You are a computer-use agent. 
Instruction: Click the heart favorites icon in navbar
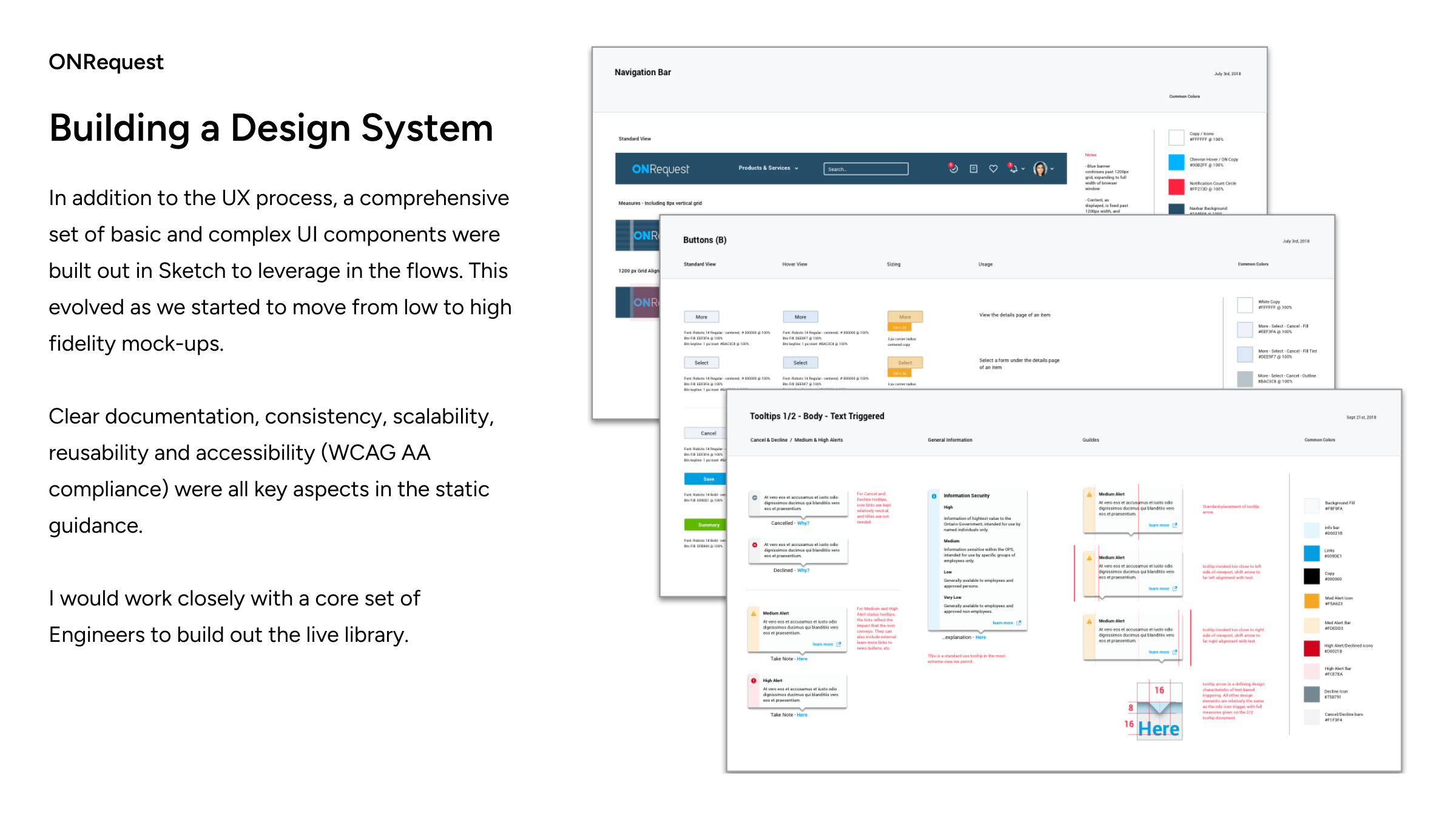click(993, 169)
